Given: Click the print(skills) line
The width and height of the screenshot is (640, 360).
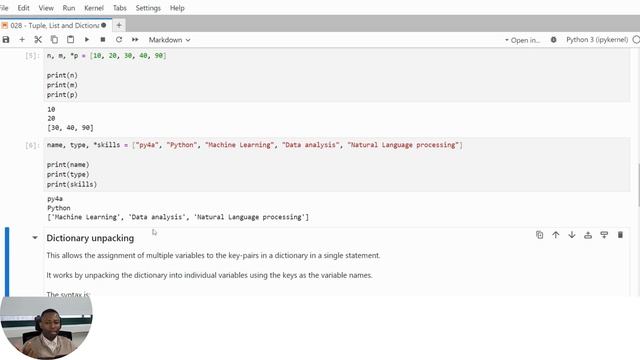Looking at the screenshot, I should (72, 184).
